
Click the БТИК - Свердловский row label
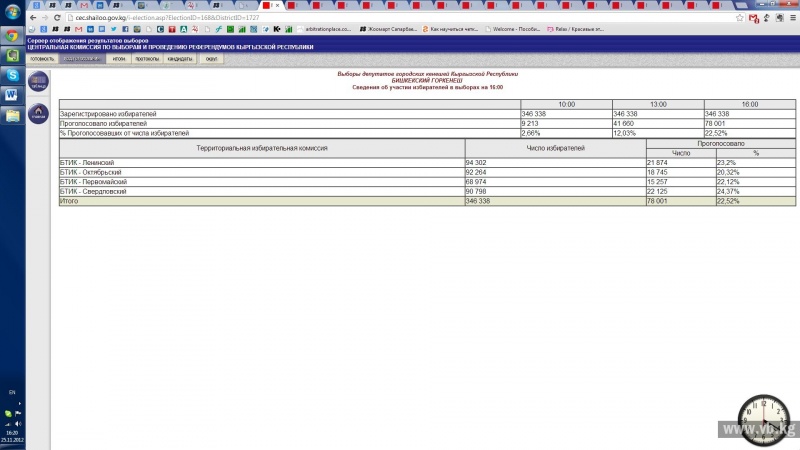tap(93, 192)
